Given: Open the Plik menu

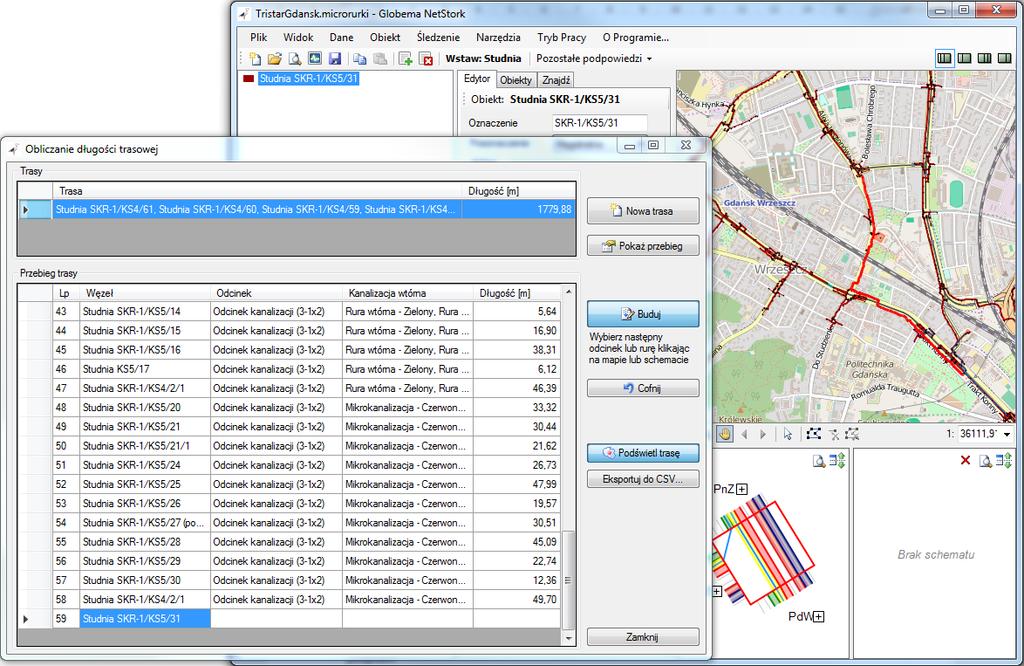Looking at the screenshot, I should point(259,37).
